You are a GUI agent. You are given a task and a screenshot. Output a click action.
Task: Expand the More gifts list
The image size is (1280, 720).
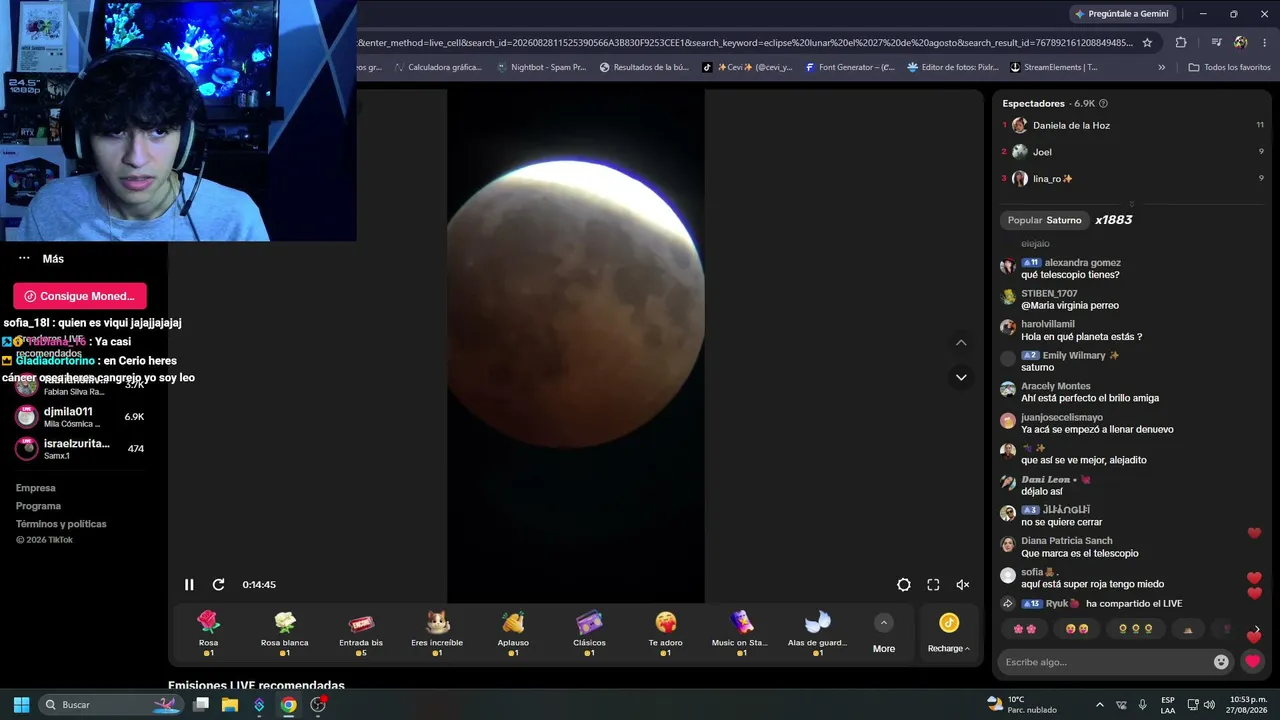point(884,634)
